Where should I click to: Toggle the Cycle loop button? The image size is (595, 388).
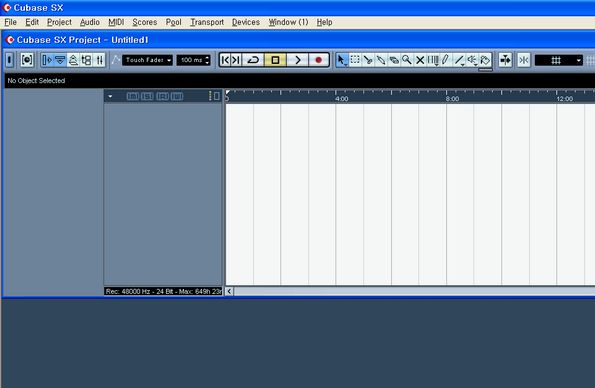point(253,60)
